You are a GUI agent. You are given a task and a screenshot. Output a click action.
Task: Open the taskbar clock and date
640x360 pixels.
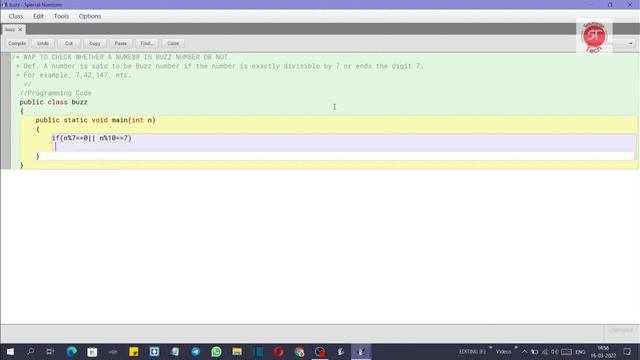(603, 351)
